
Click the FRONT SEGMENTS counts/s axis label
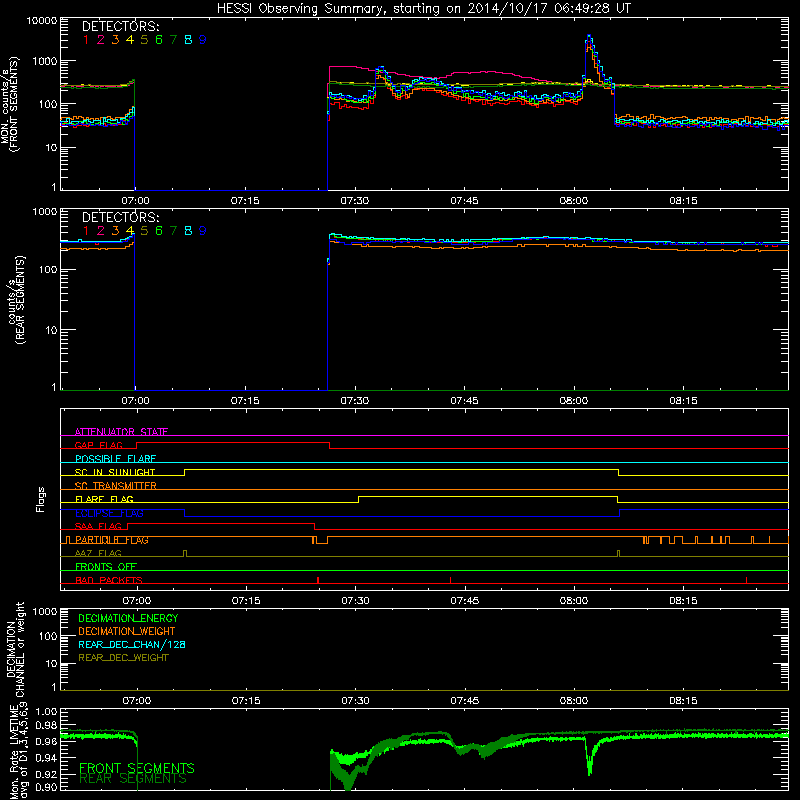[9, 105]
